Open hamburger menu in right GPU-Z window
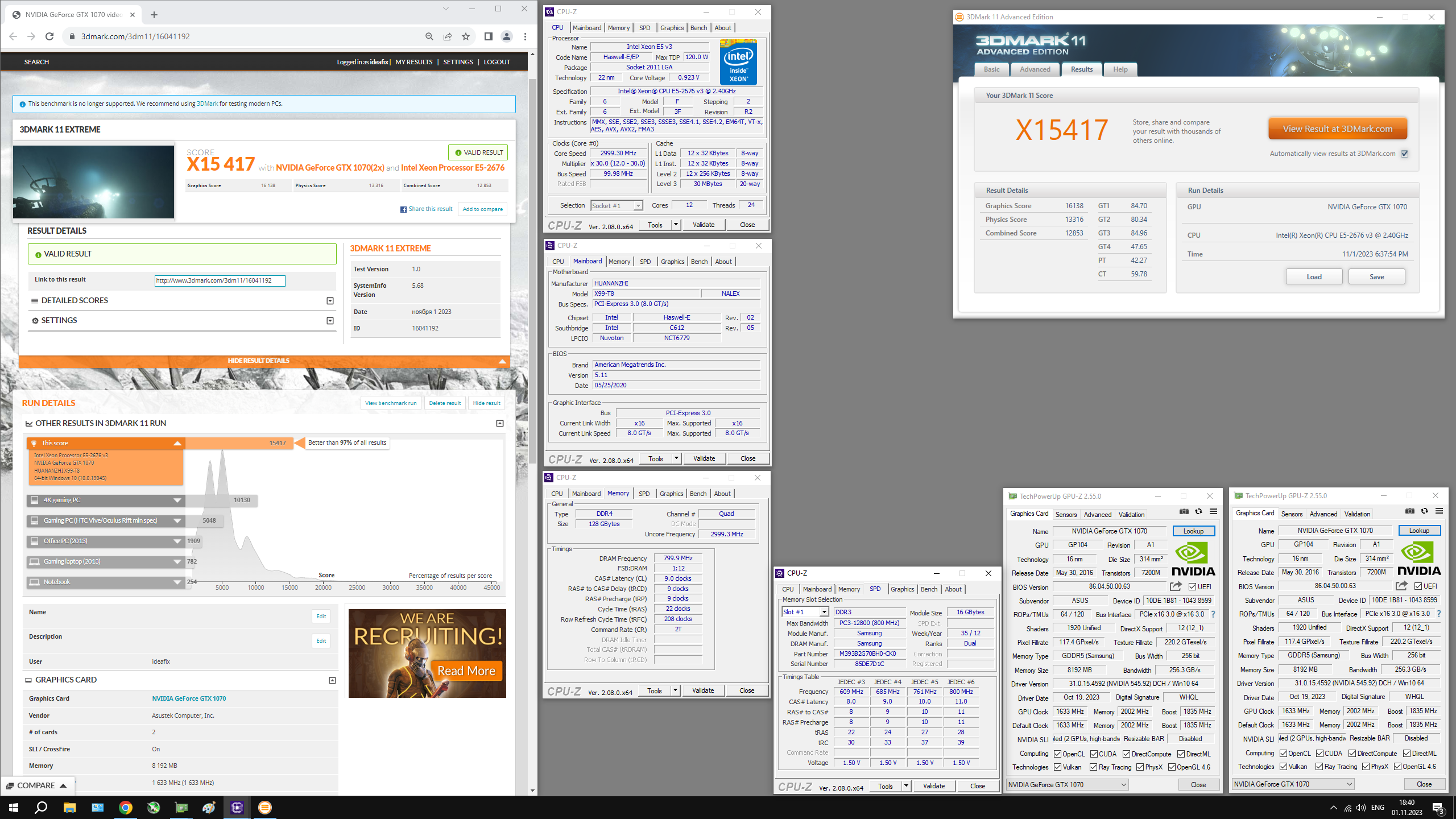Image resolution: width=1456 pixels, height=819 pixels. [1439, 511]
